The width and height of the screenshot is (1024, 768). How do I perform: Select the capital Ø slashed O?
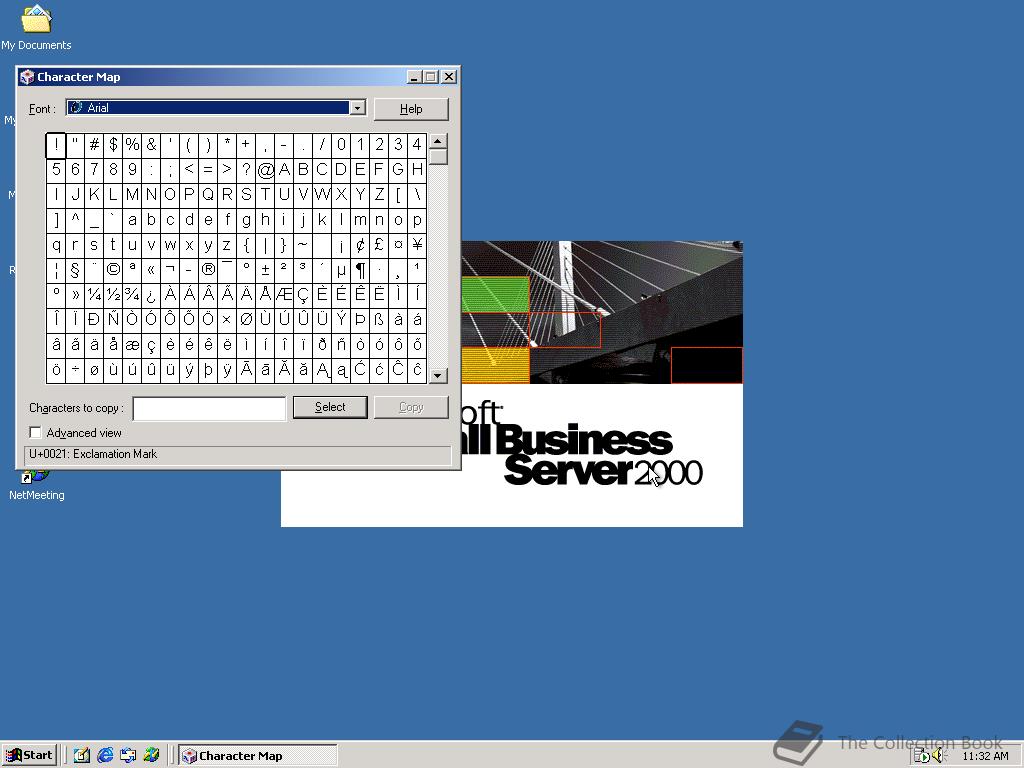pyautogui.click(x=246, y=320)
